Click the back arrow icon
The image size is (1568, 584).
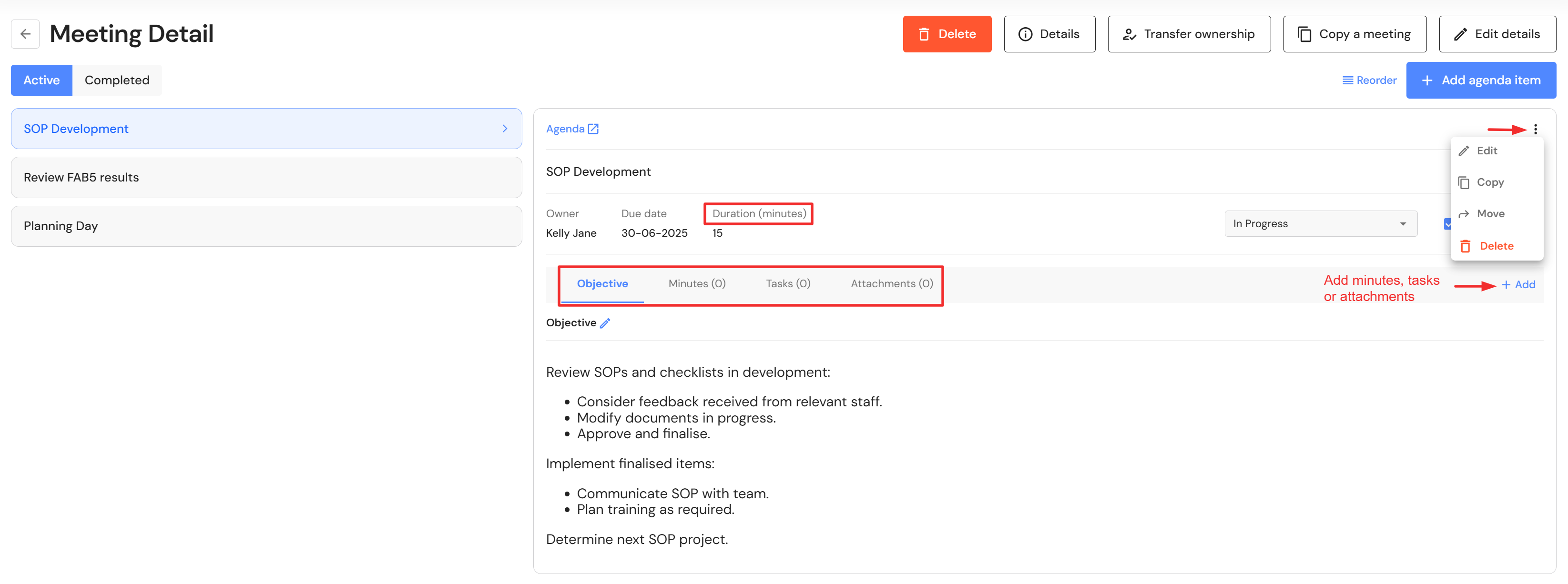point(25,34)
